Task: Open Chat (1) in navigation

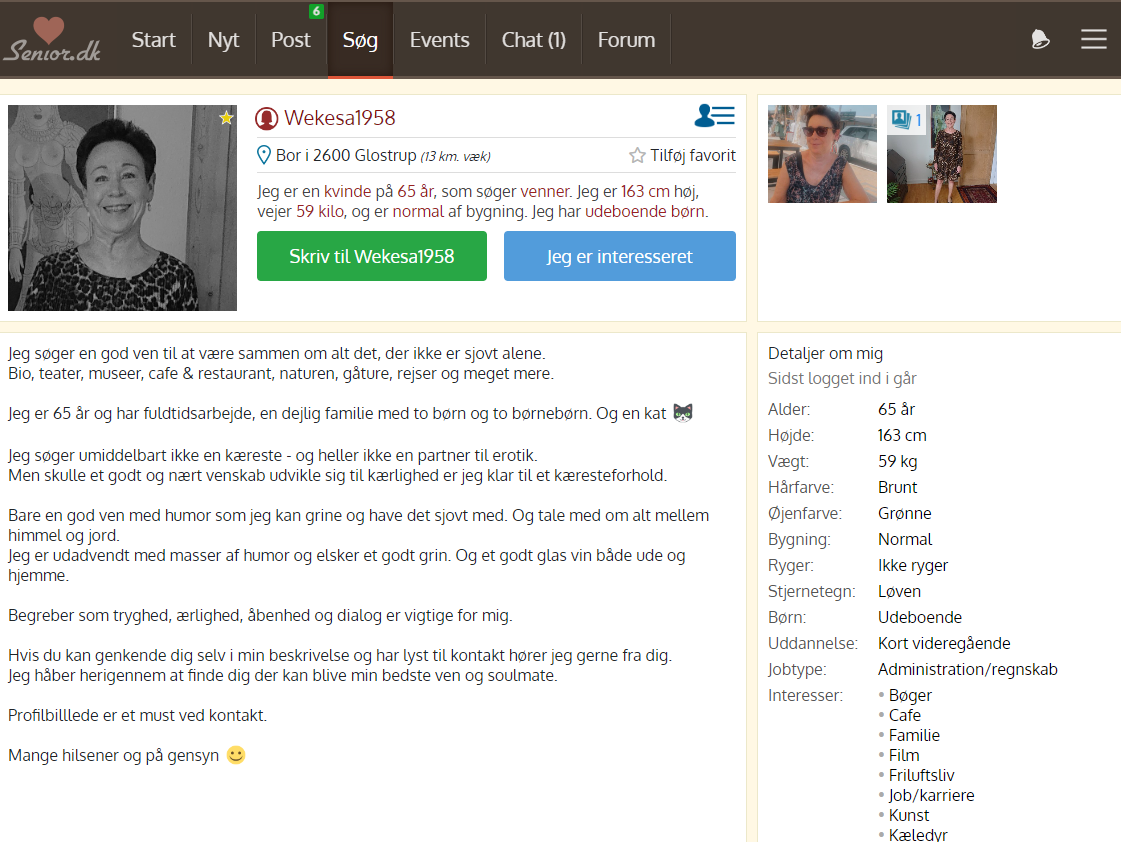Action: [x=533, y=40]
